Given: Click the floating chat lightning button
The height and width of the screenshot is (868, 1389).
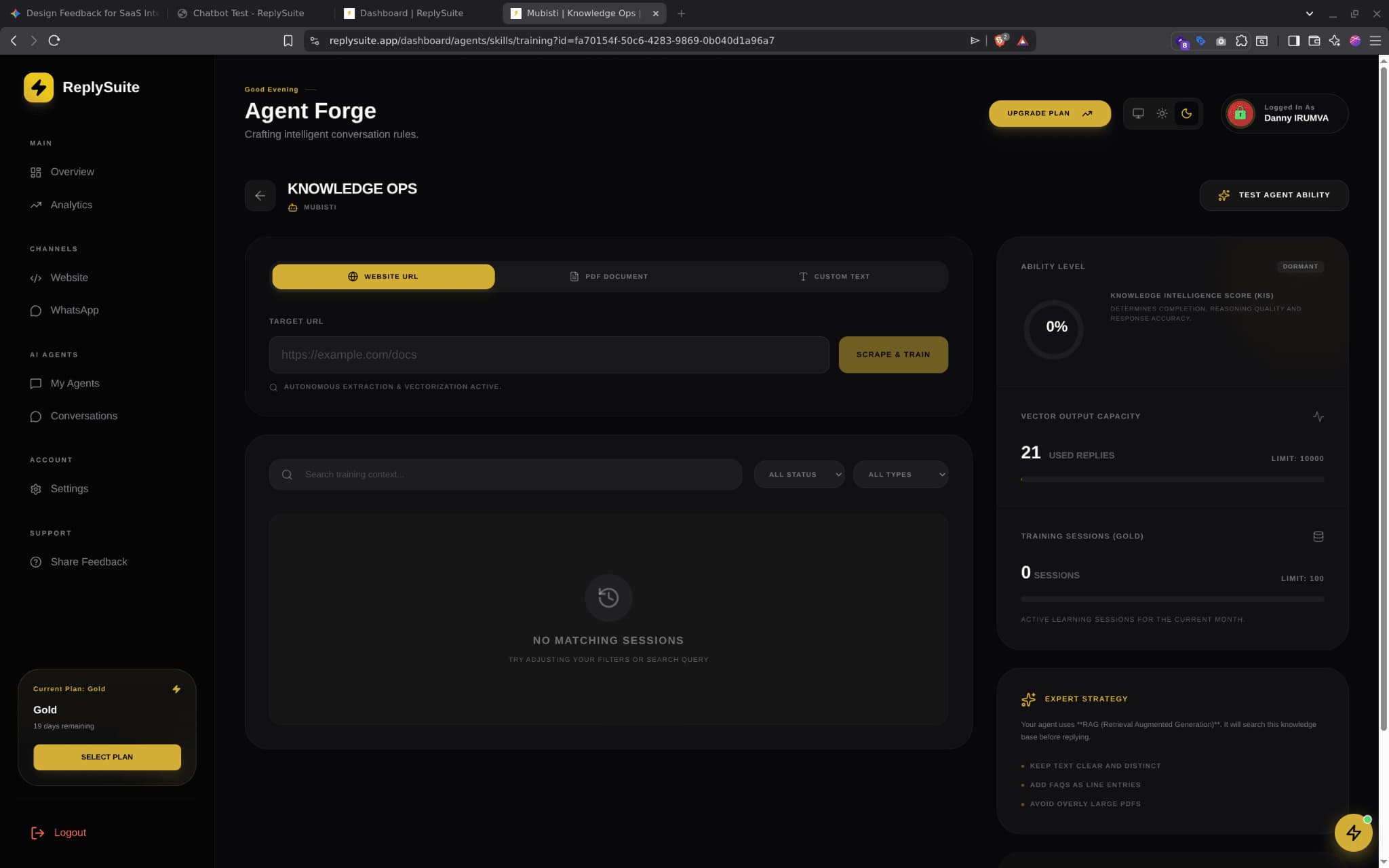Looking at the screenshot, I should click(1353, 832).
